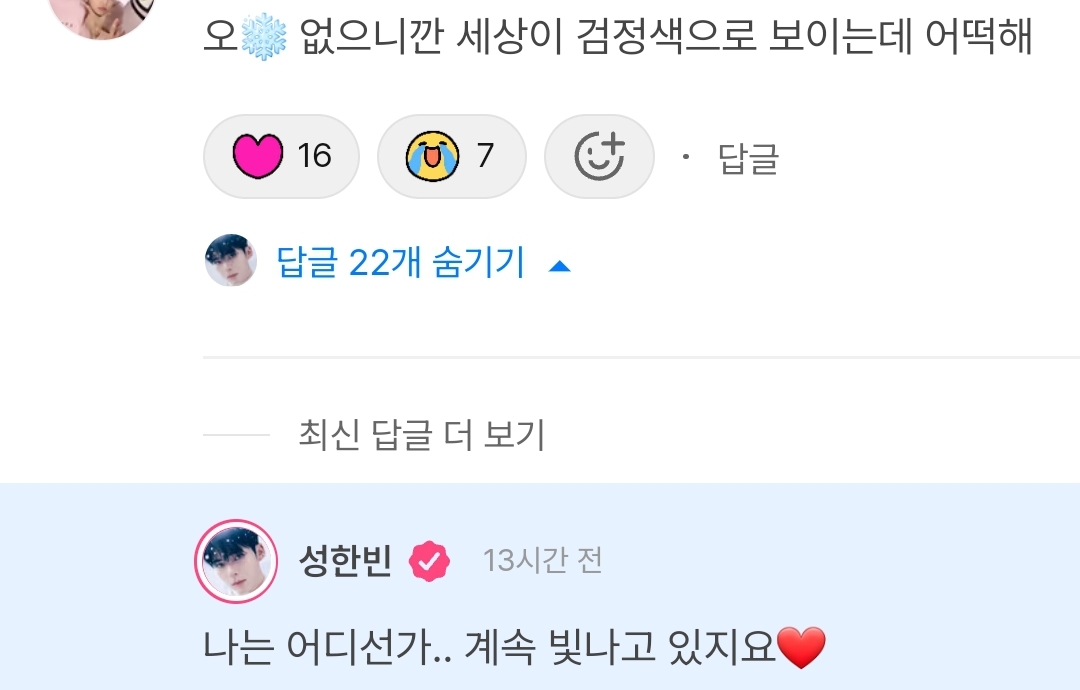Expand 최신 답글 더 보기

tap(422, 435)
